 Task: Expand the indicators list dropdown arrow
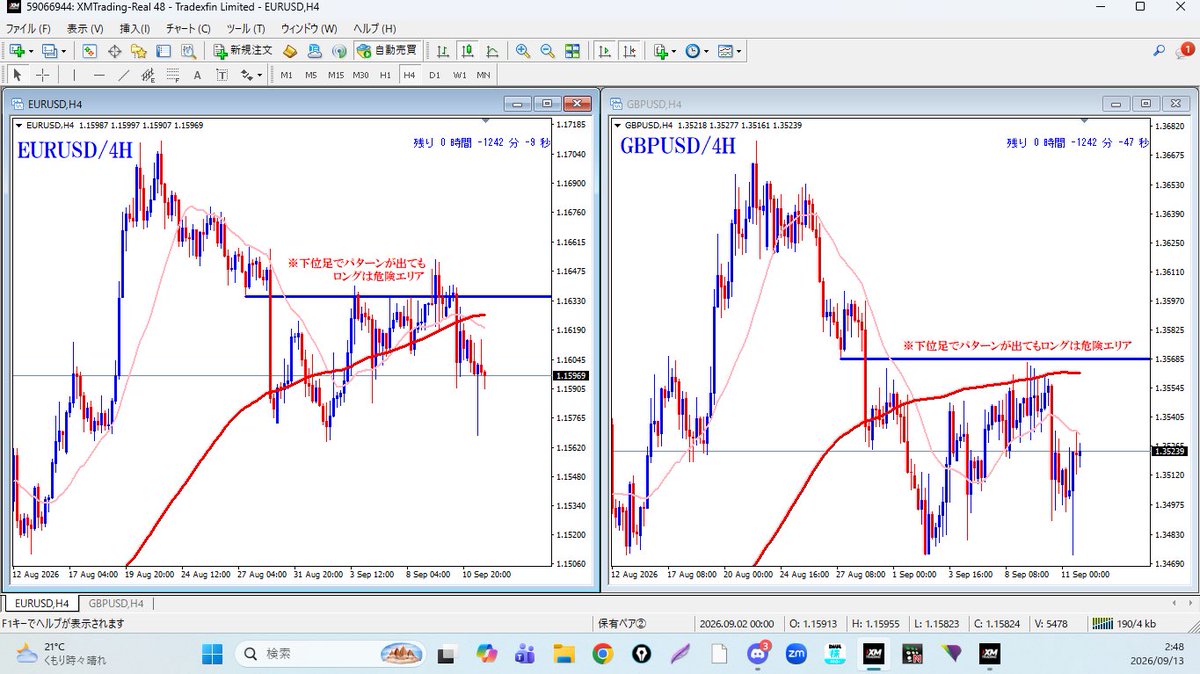coord(674,51)
